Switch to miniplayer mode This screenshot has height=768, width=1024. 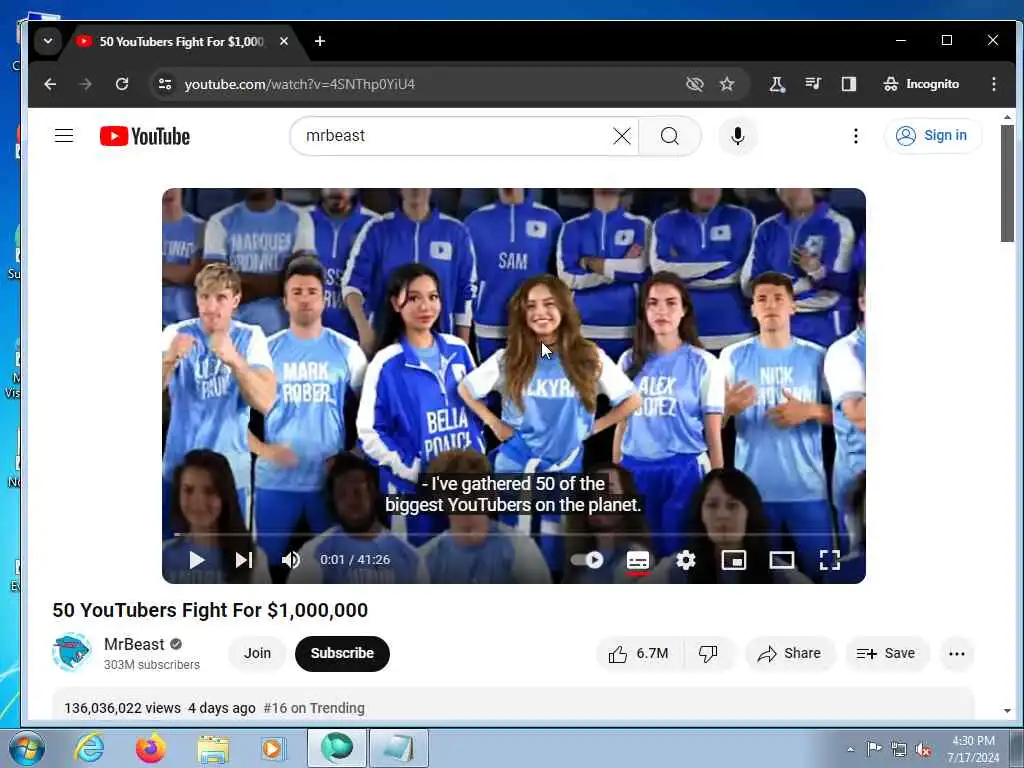point(733,560)
